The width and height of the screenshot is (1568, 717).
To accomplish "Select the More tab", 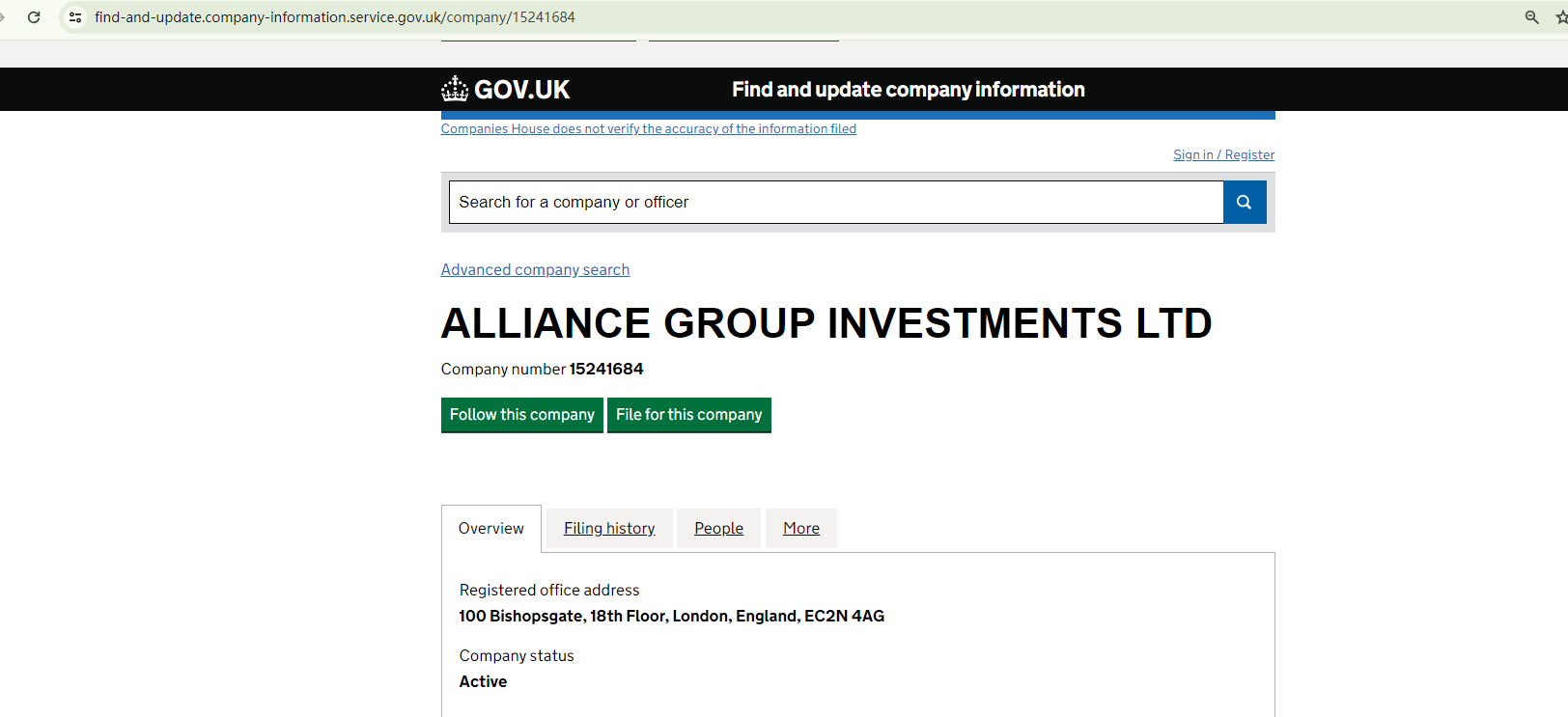I will pos(800,529).
